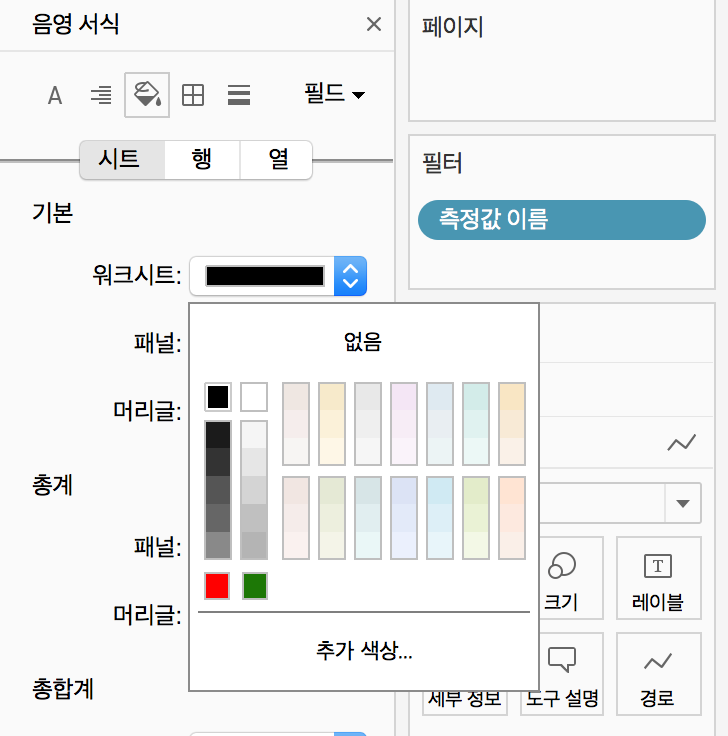Pick the lightest yellow swatch in top row

pyautogui.click(x=332, y=451)
